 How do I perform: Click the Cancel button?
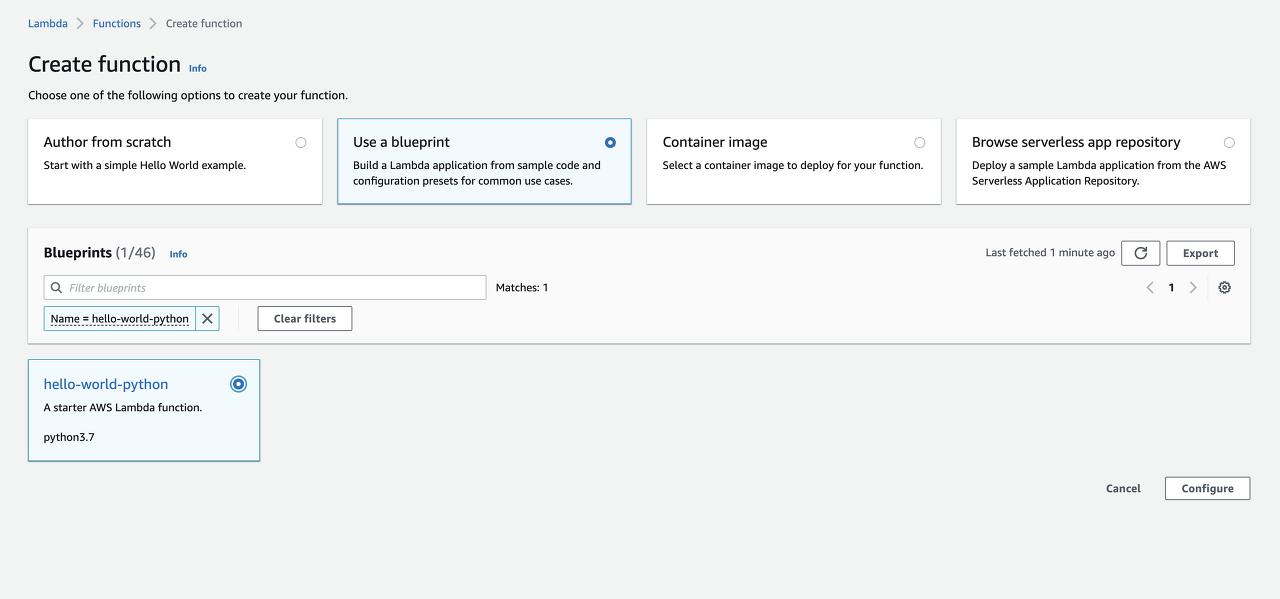1123,488
